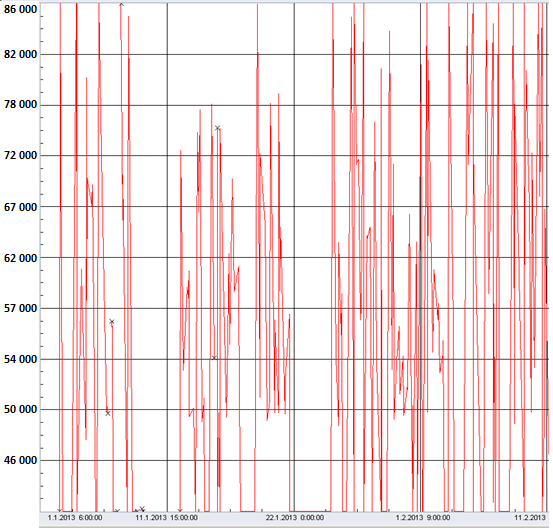Pick the x marker just below 50 000 gridline
This screenshot has width=553, height=530.
tap(108, 413)
